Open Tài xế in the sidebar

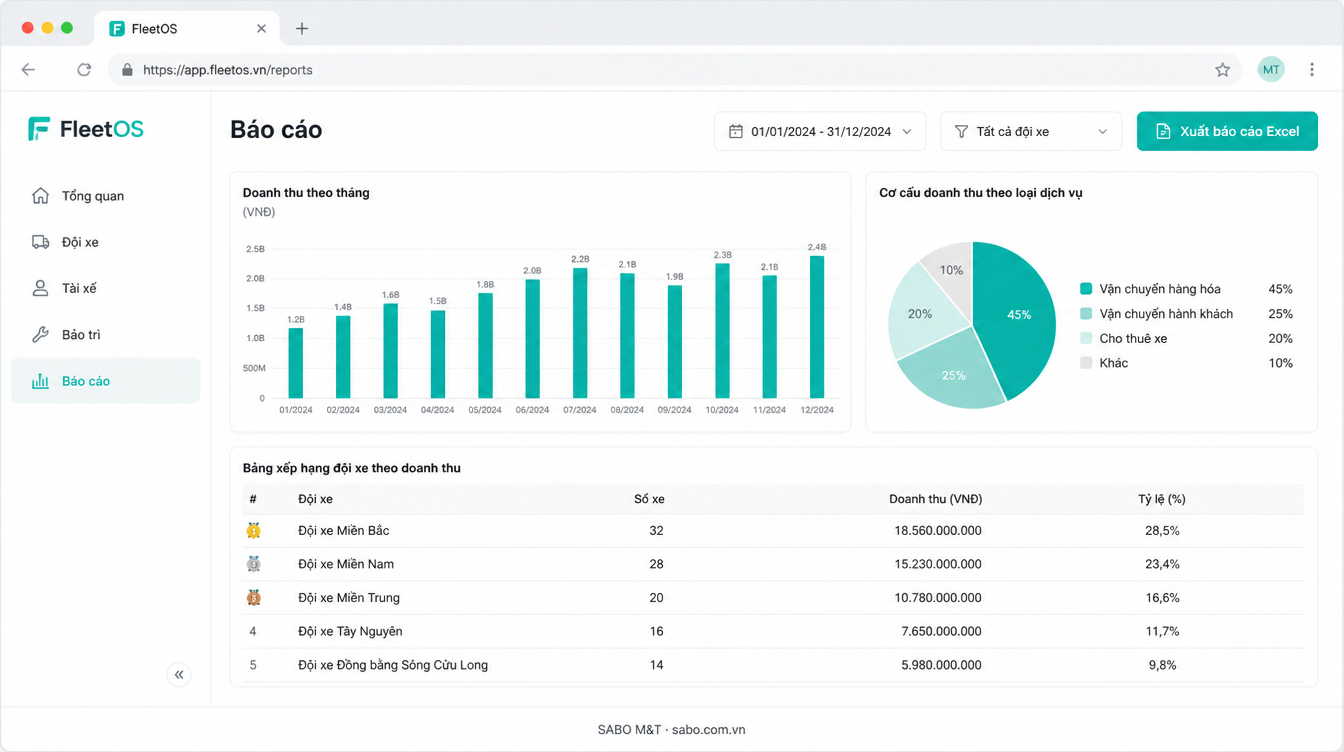pyautogui.click(x=106, y=288)
